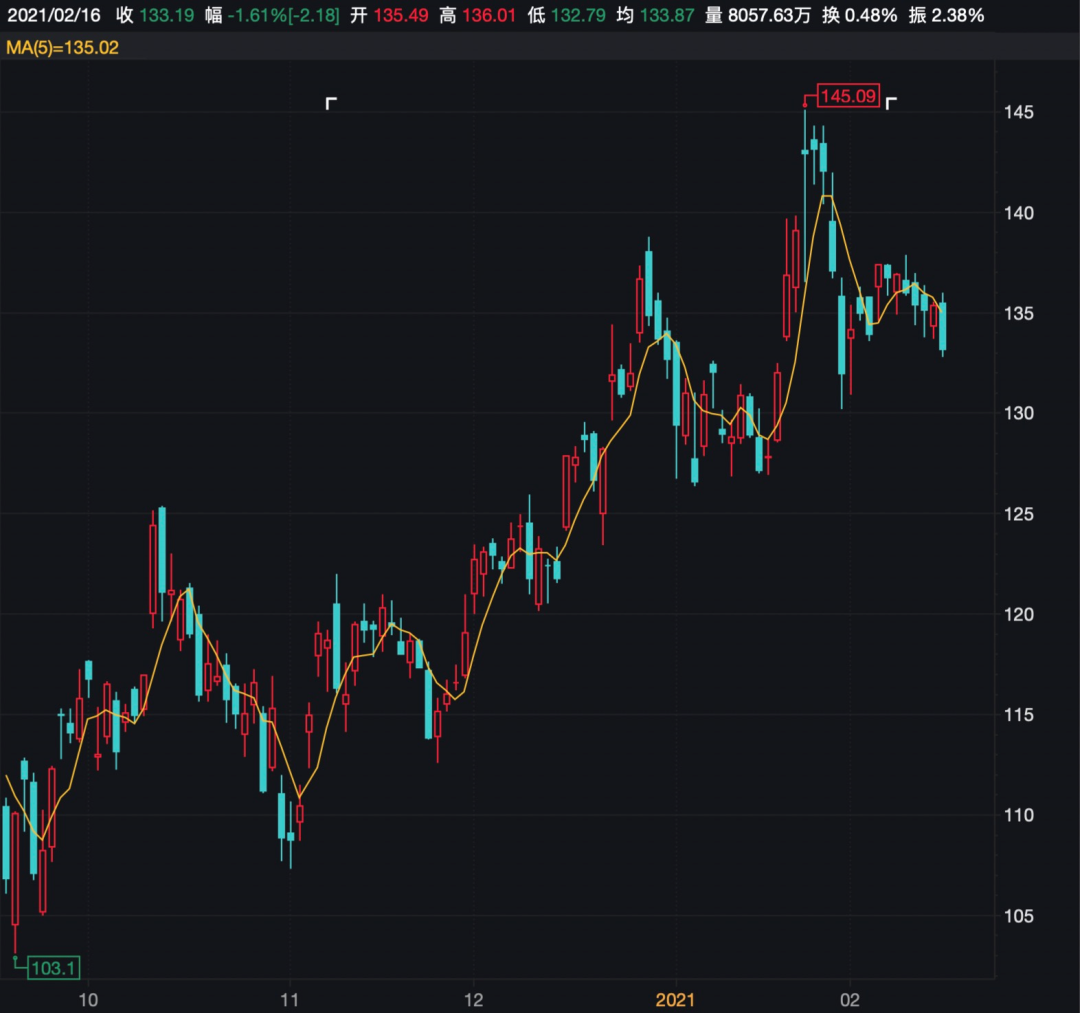Click the high price 136.01 in header
This screenshot has width=1080, height=1013.
point(489,15)
